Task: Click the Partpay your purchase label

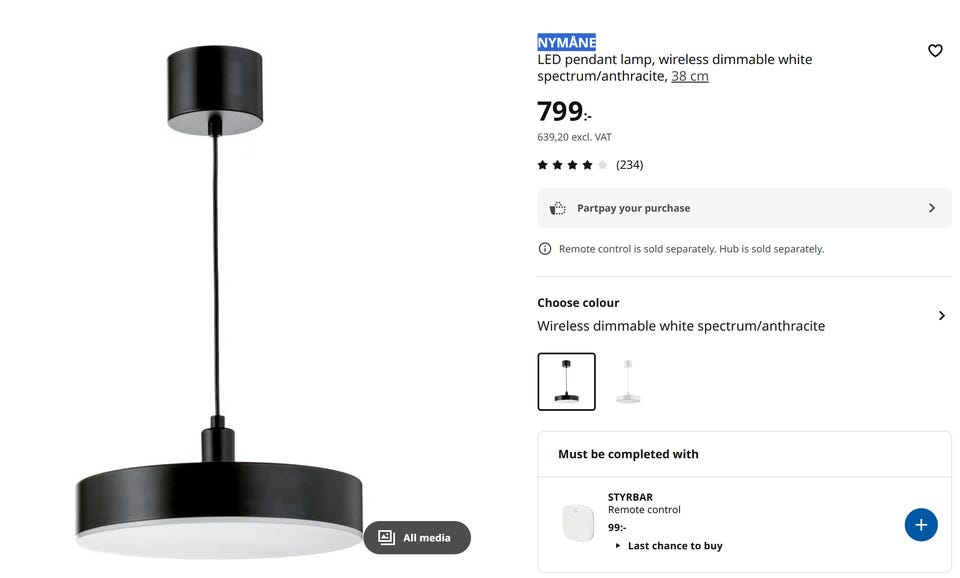Action: click(633, 208)
